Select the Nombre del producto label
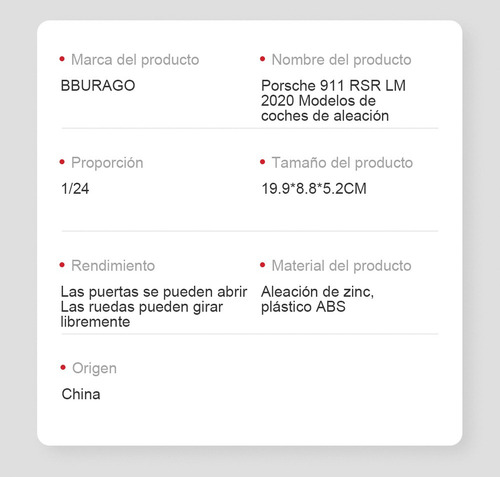Screen dimensions: 500x477 pyautogui.click(x=341, y=60)
